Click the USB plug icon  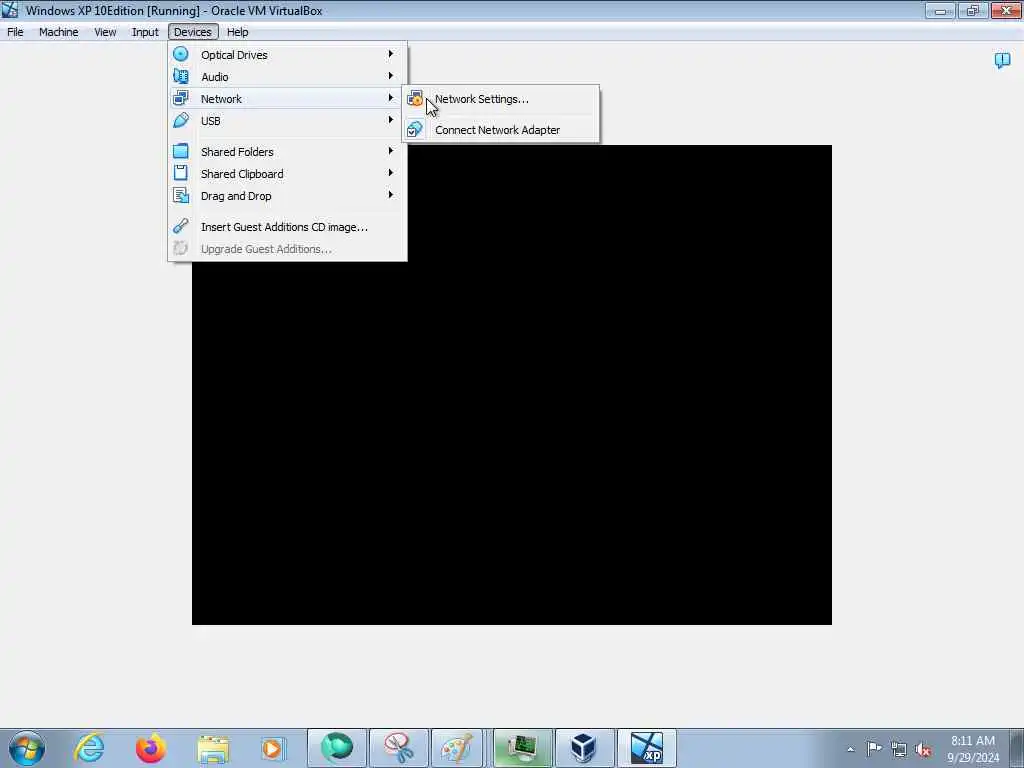(181, 120)
